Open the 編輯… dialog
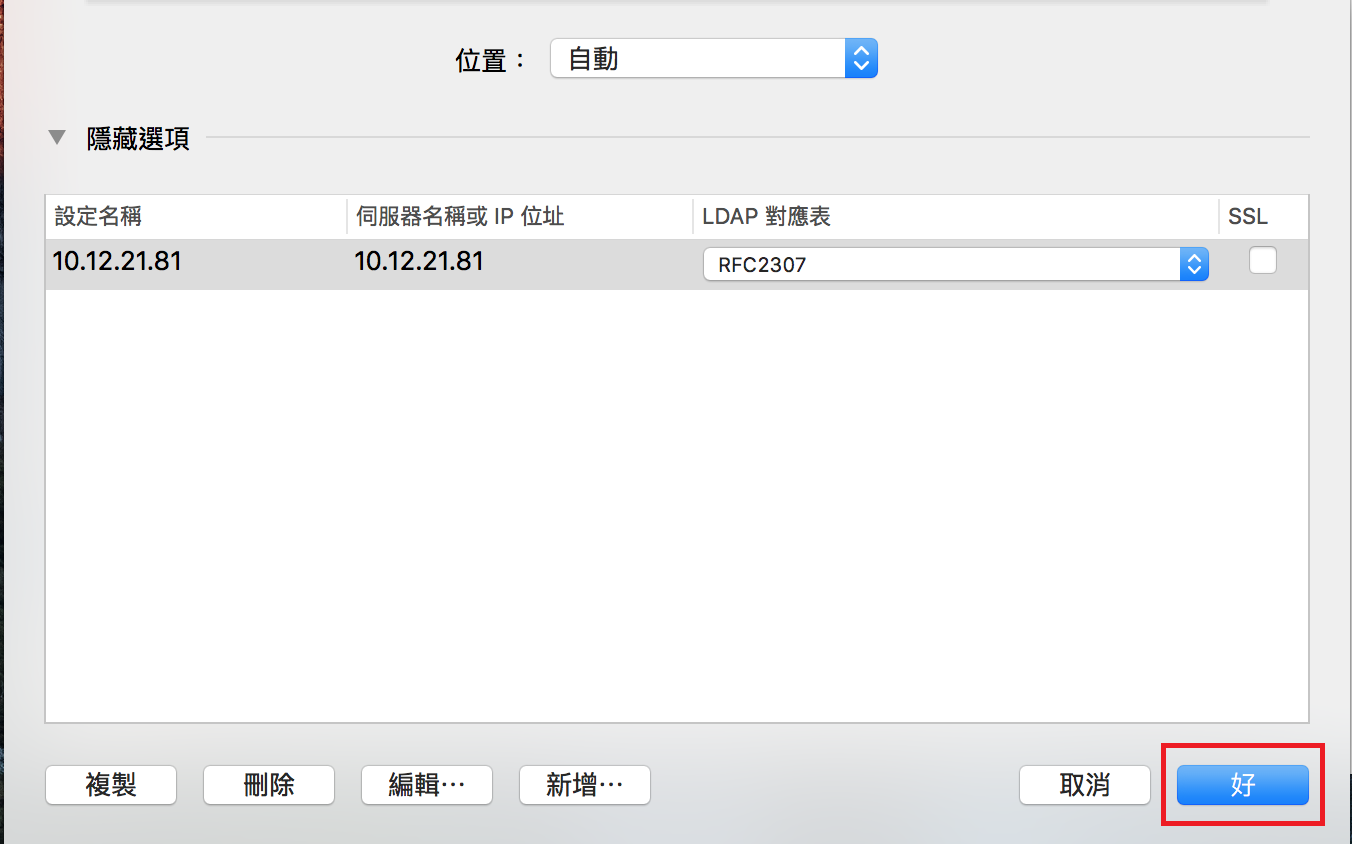 [x=426, y=785]
